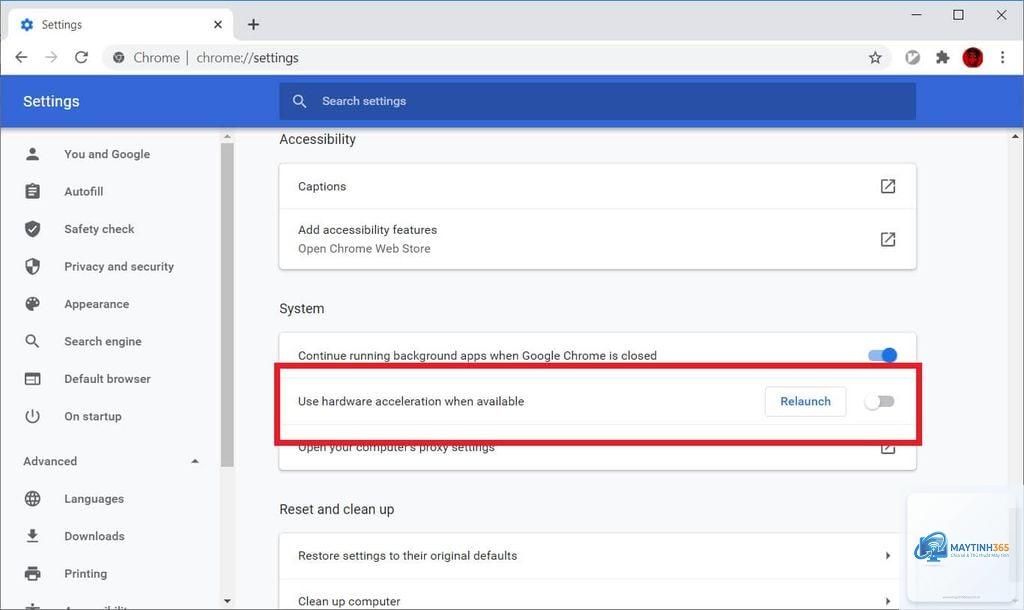Open Privacy and security section
1024x610 pixels.
(x=119, y=266)
